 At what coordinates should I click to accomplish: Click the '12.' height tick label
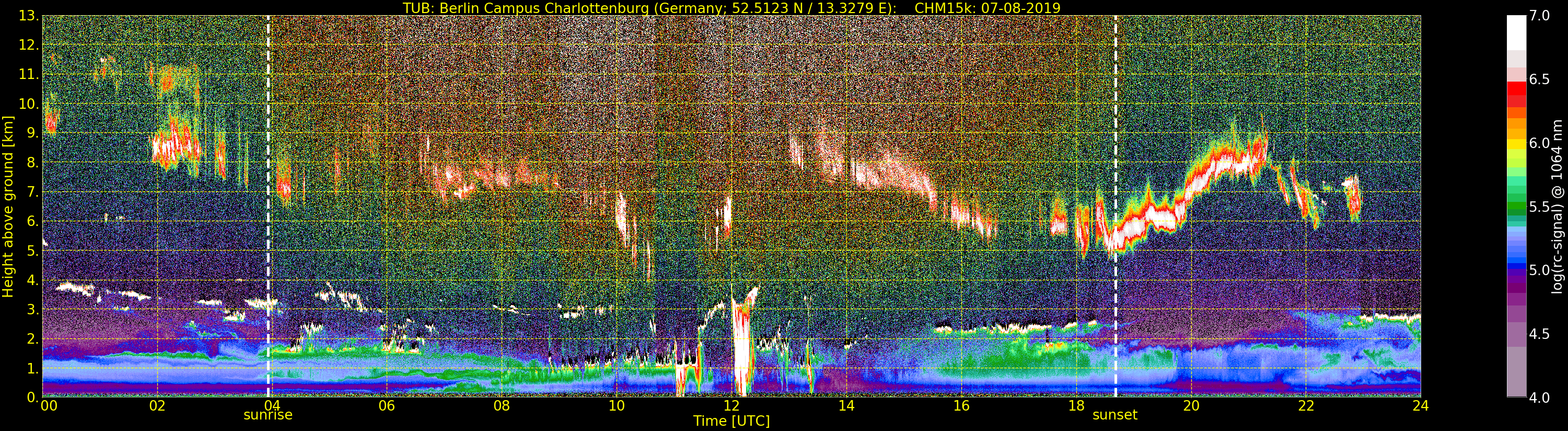pyautogui.click(x=29, y=45)
